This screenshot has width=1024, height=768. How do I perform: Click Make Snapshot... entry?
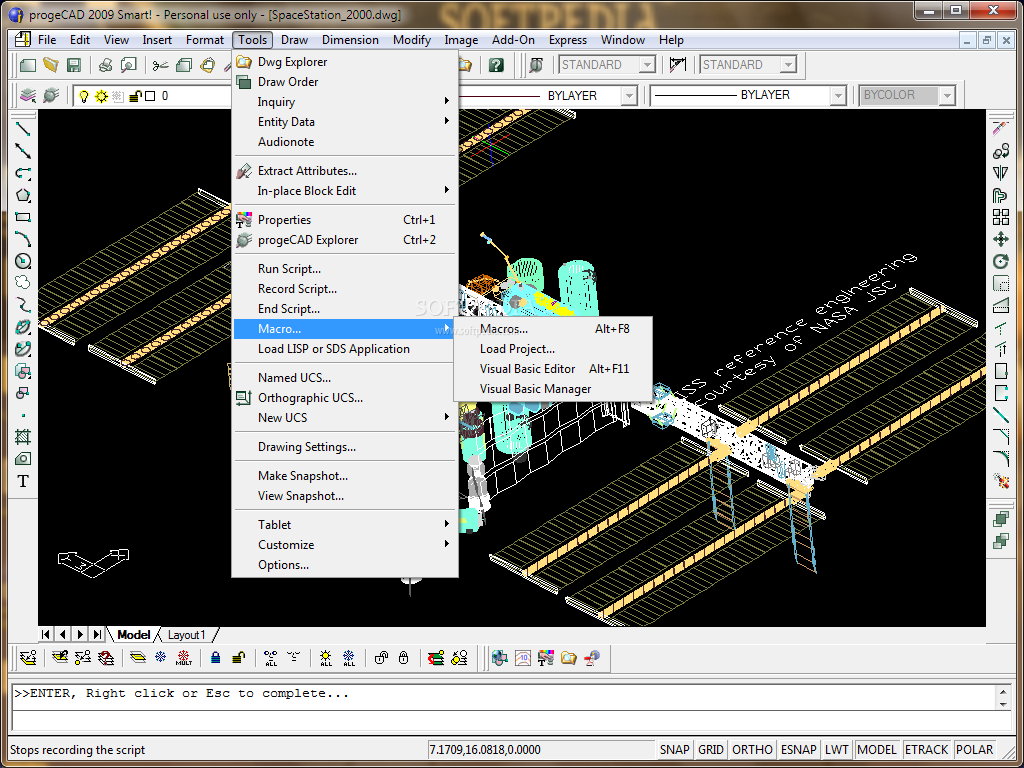[345, 476]
